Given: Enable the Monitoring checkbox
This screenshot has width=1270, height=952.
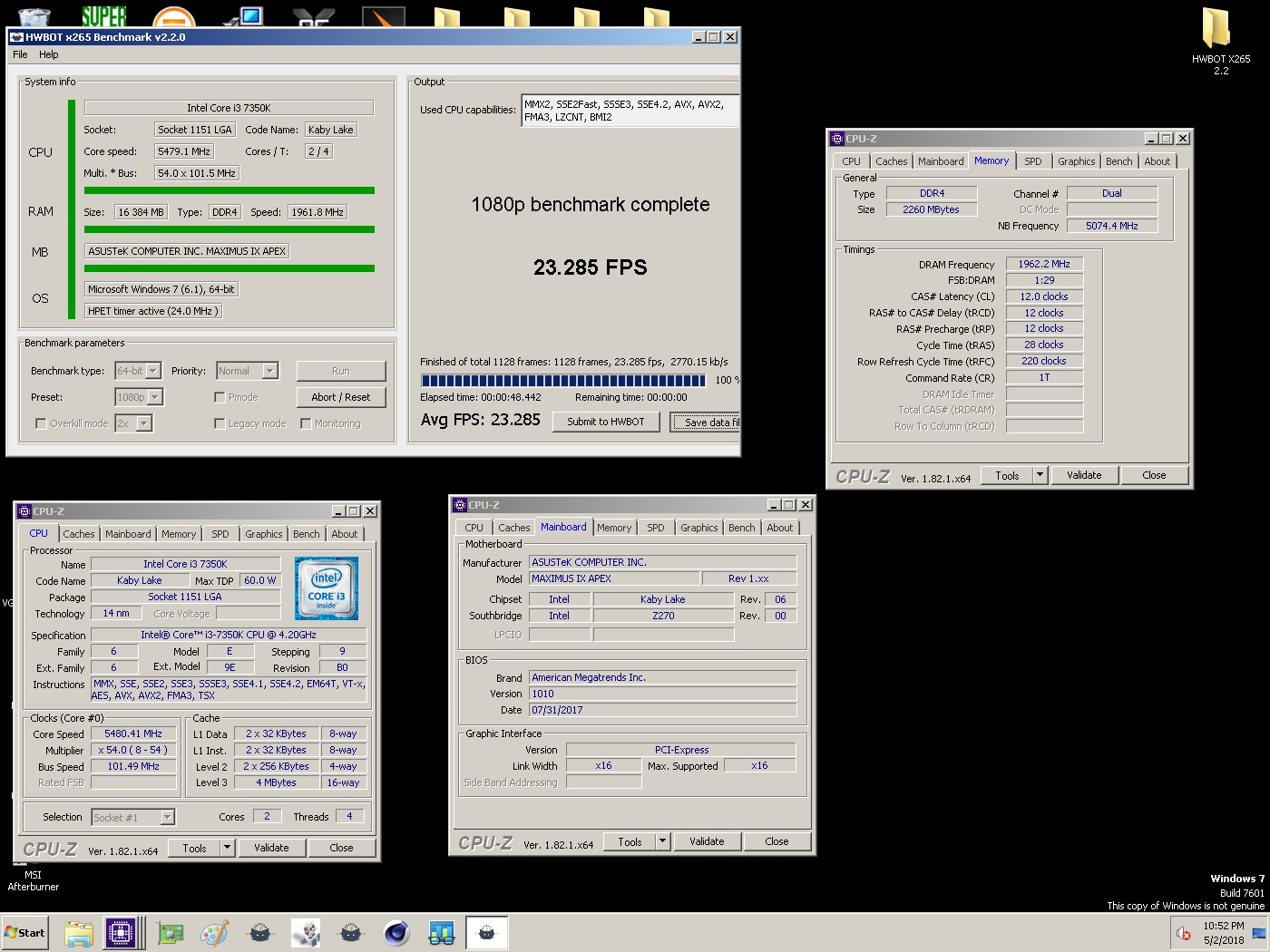Looking at the screenshot, I should (306, 423).
